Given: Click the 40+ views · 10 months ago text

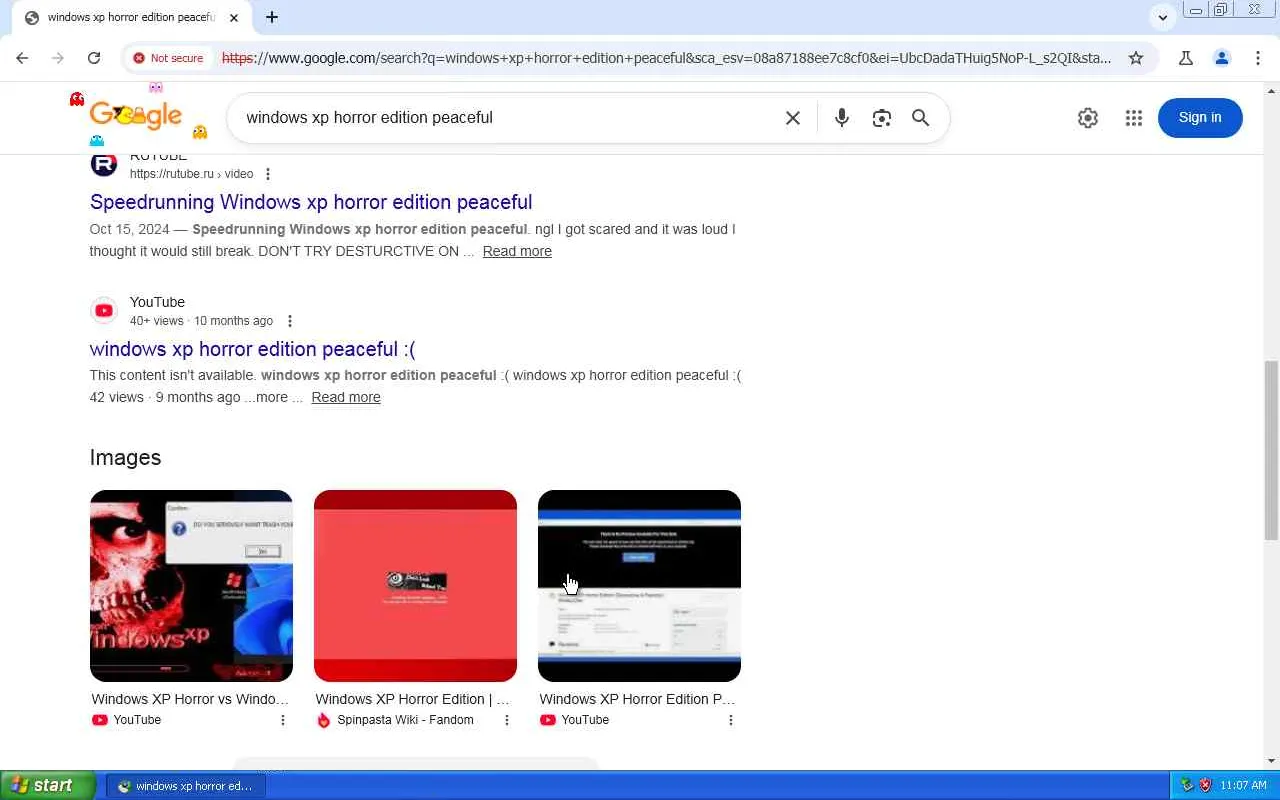Looking at the screenshot, I should pyautogui.click(x=201, y=321).
